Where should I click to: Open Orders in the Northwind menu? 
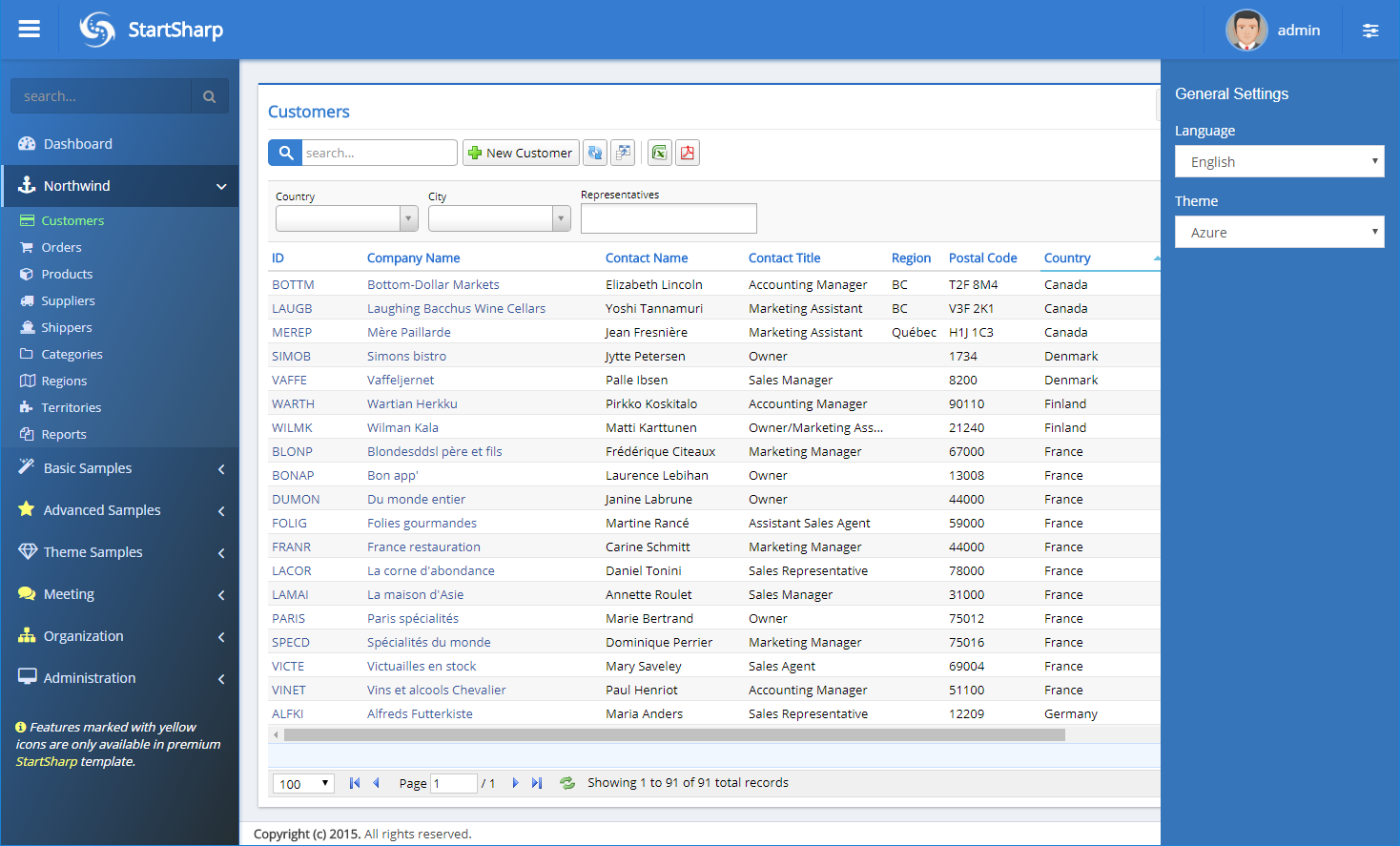click(x=61, y=247)
